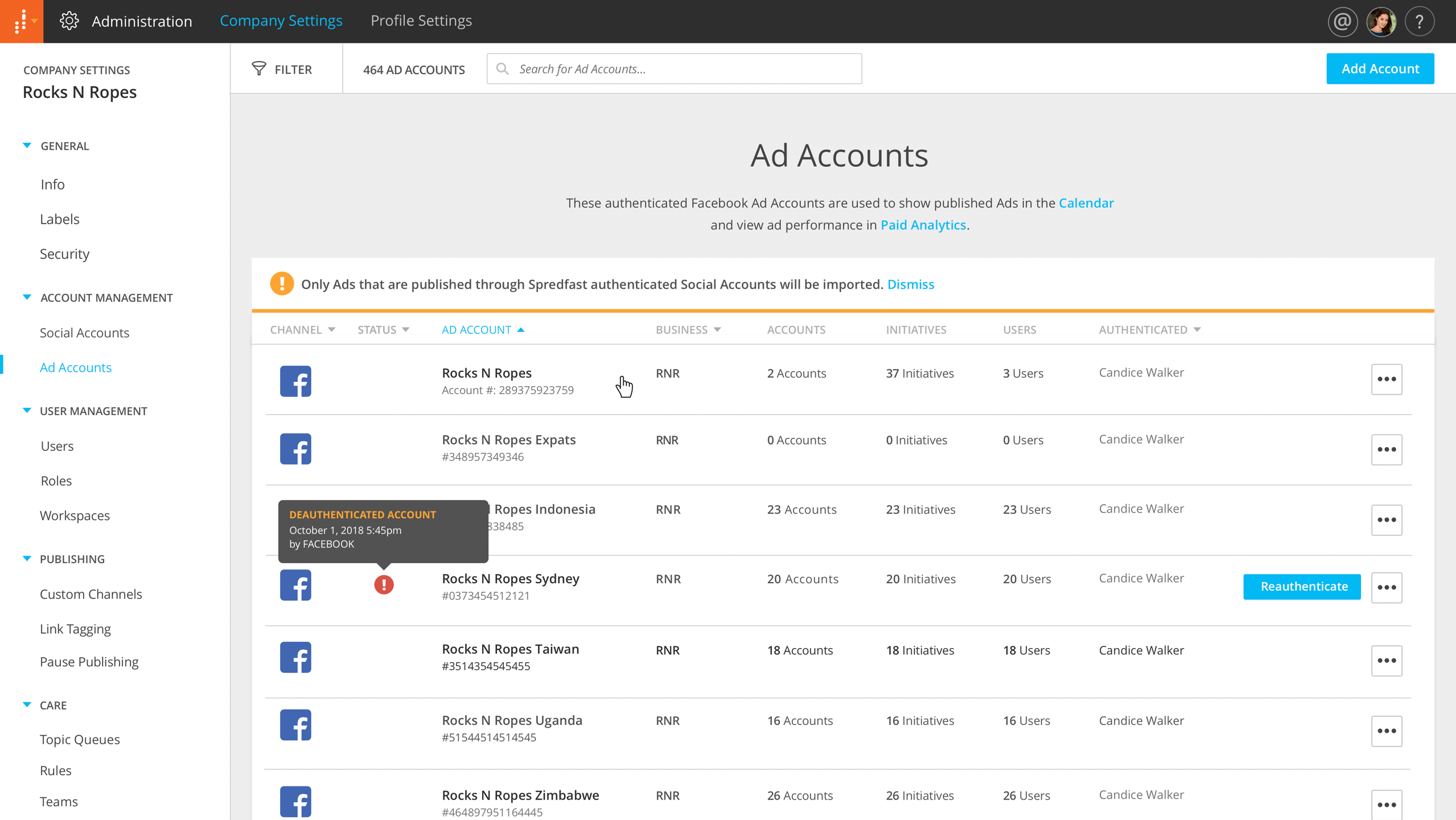Open the help question mark icon
This screenshot has width=1456, height=820.
click(x=1420, y=22)
